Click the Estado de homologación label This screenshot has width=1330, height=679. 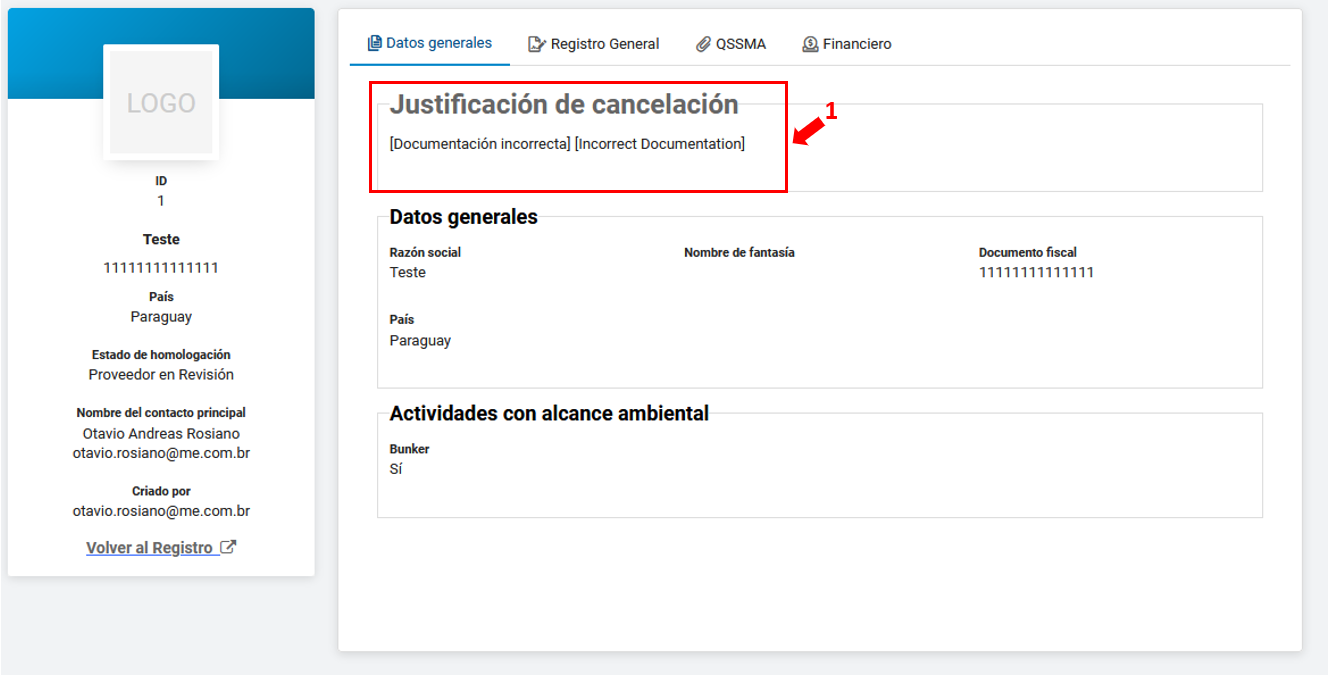pos(161,355)
